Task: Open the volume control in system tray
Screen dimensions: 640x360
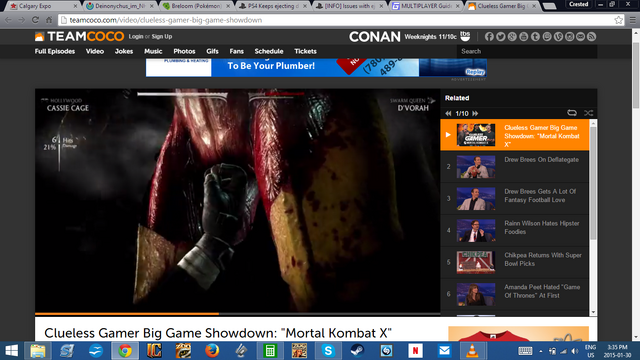Action: pyautogui.click(x=575, y=351)
